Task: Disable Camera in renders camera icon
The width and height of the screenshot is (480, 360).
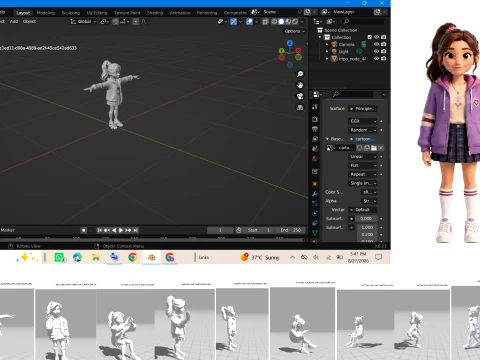Action: (384, 44)
